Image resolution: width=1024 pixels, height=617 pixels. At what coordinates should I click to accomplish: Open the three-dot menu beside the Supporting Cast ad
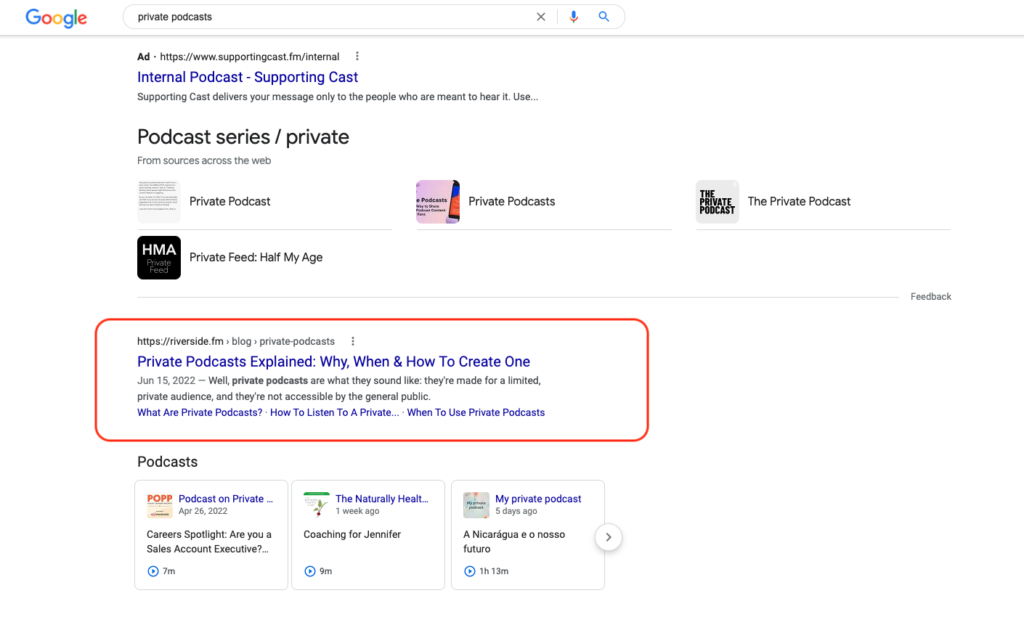tap(357, 56)
